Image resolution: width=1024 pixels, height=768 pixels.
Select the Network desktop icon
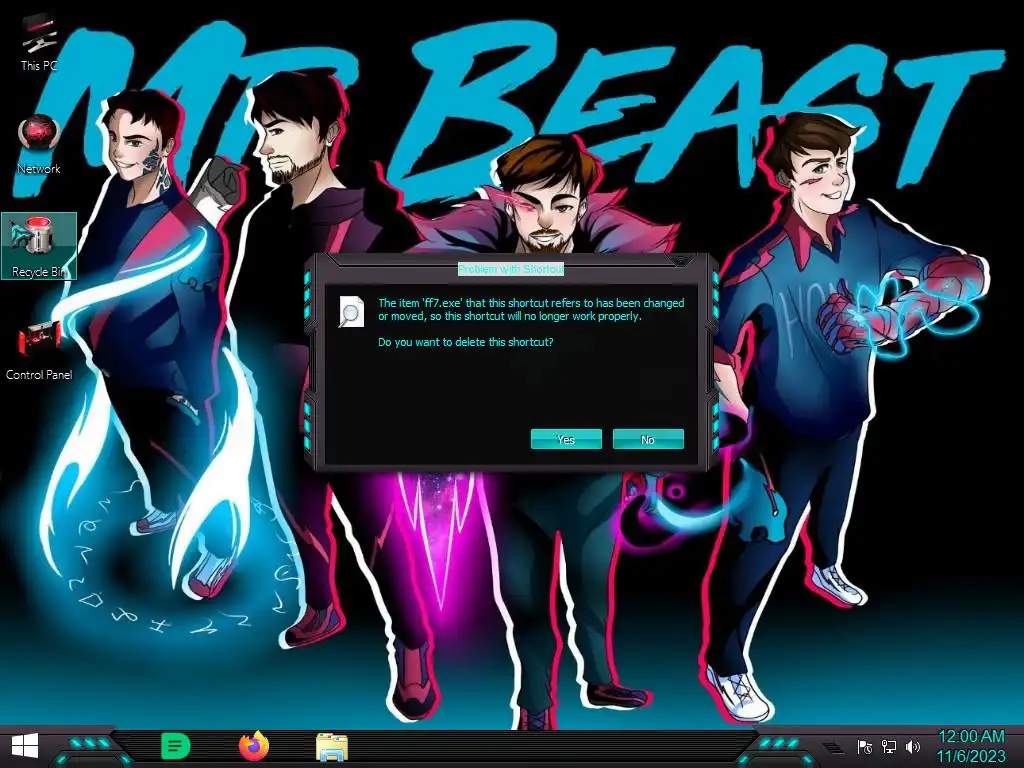(x=39, y=144)
